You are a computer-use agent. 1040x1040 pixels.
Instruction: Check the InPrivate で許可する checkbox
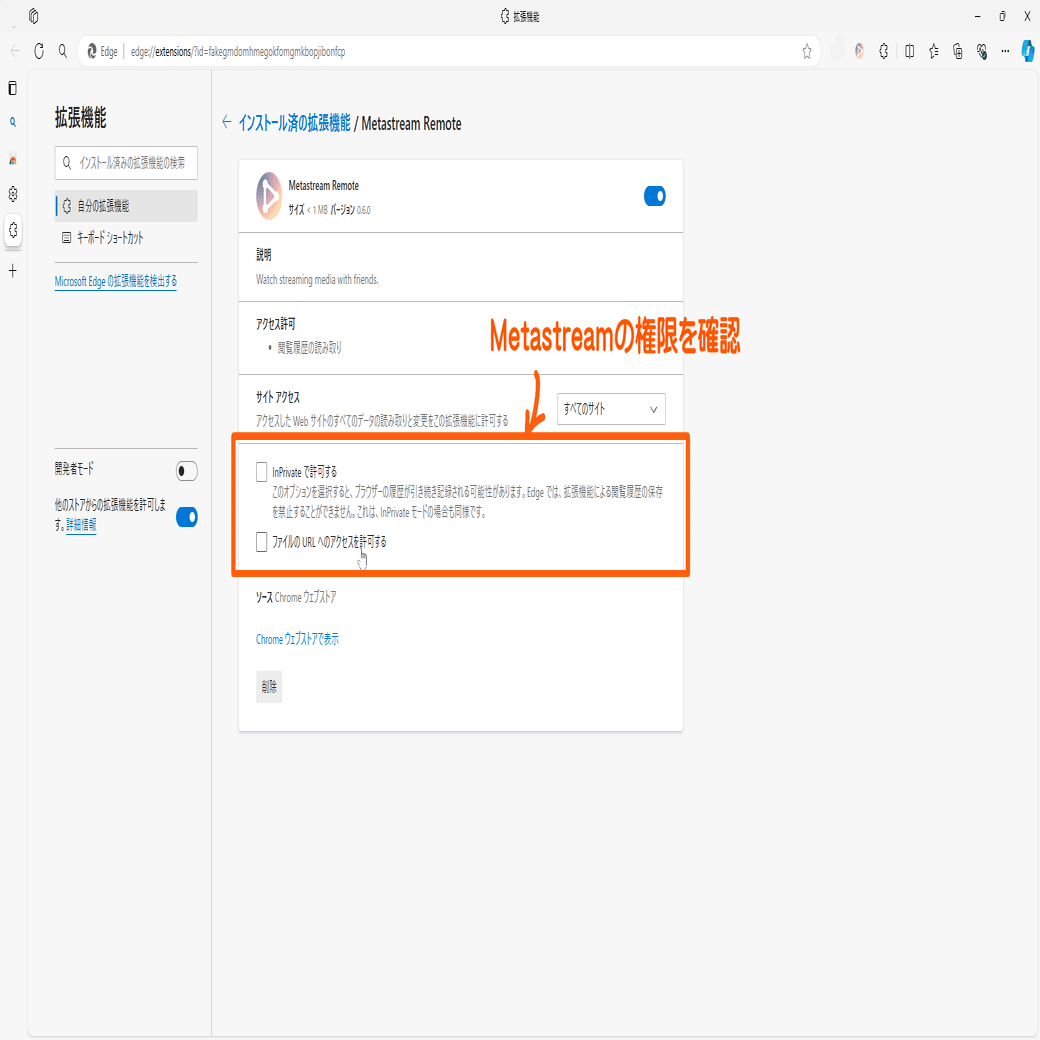click(x=261, y=472)
